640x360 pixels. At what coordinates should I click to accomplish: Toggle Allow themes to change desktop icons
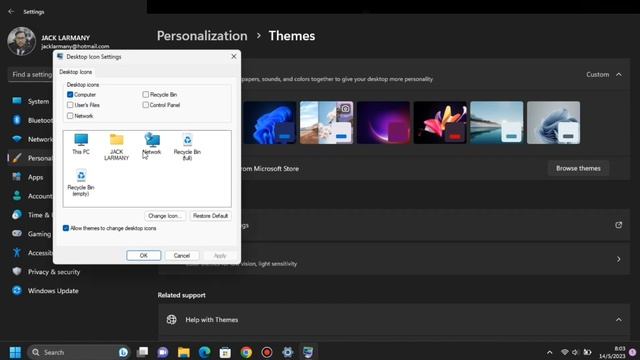pos(66,228)
